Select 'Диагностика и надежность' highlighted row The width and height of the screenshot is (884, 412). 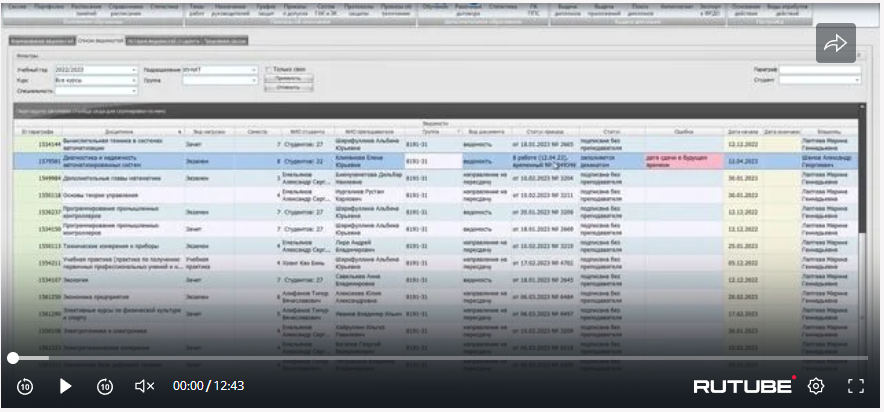click(120, 160)
